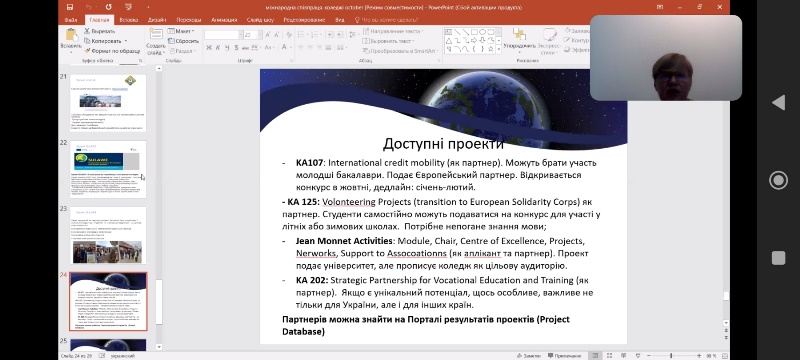Viewport: 800px width, 360px height.
Task: Switch to Переходы tab
Action: tap(189, 20)
